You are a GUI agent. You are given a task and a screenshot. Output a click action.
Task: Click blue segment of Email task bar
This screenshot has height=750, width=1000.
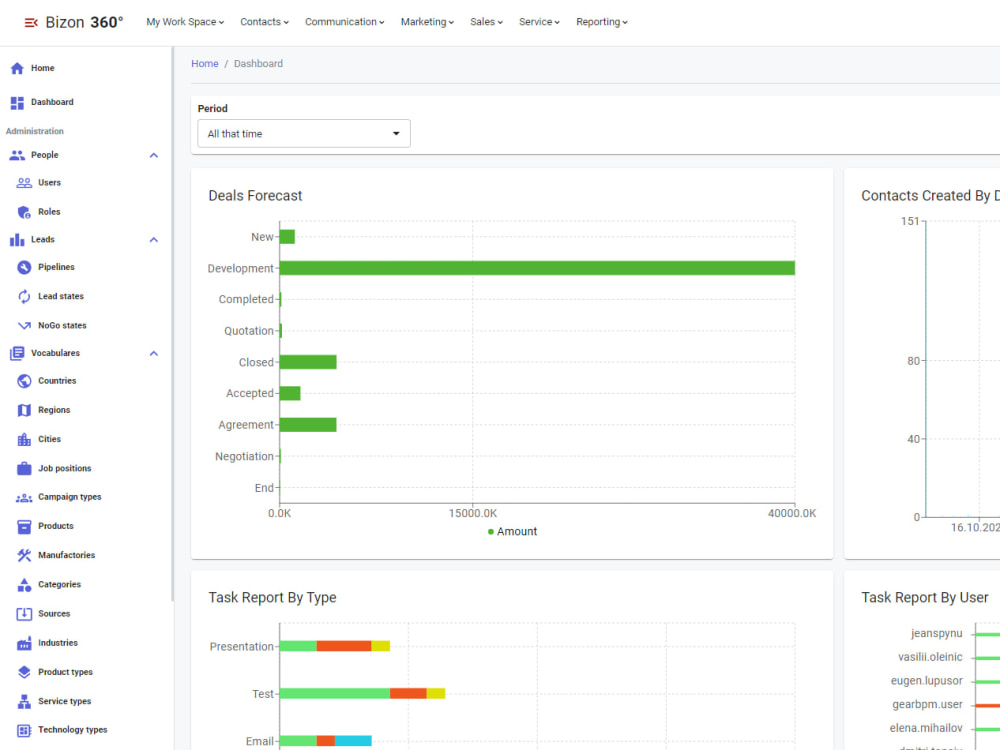pos(353,741)
